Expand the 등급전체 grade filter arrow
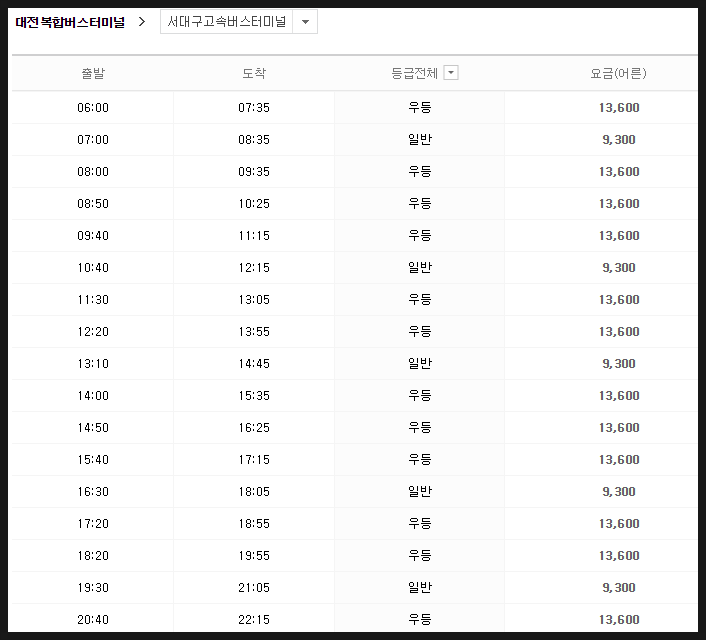 pyautogui.click(x=451, y=73)
